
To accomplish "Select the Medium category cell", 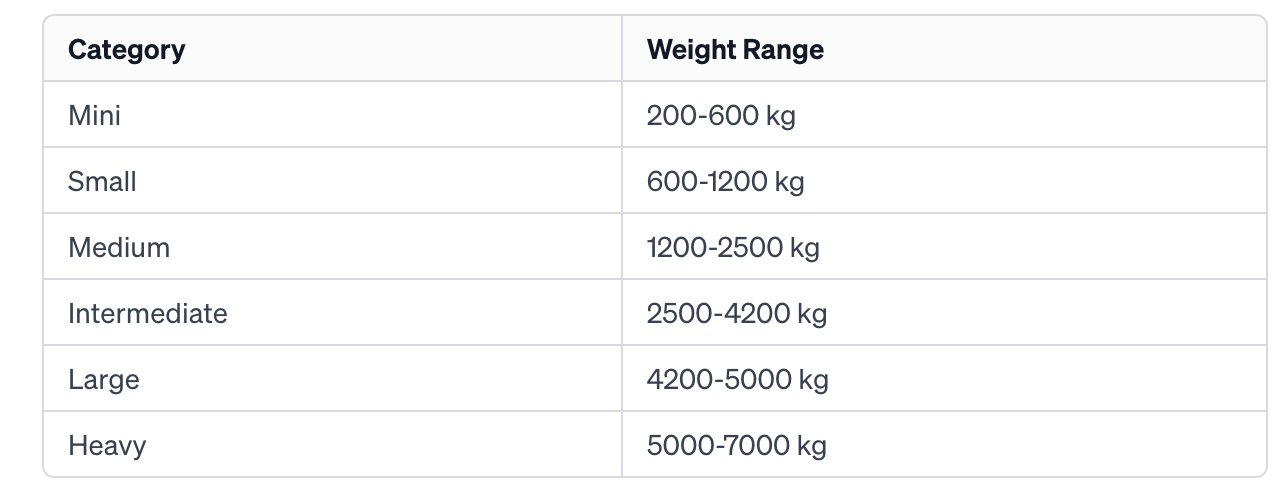I will 332,247.
